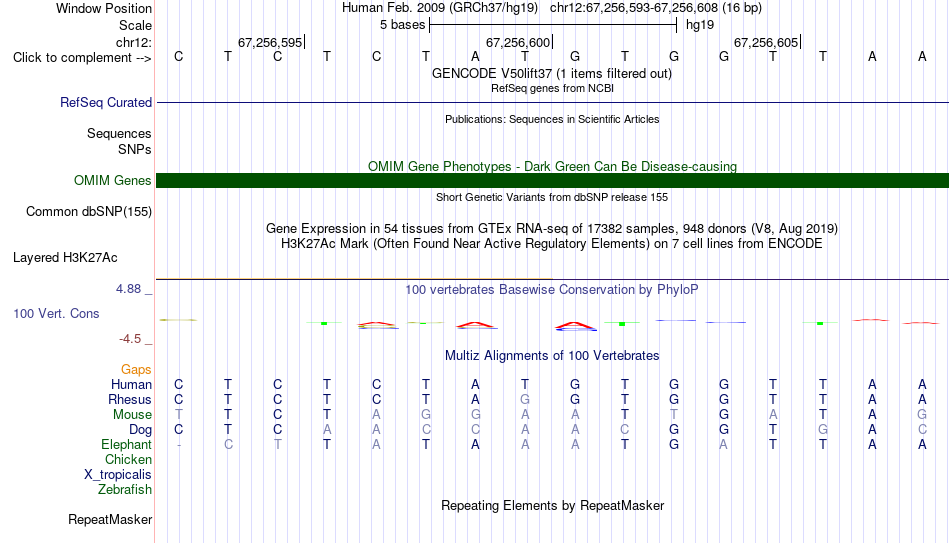The image size is (950, 543).
Task: Click the orange Gaps label
Action: [x=136, y=369]
